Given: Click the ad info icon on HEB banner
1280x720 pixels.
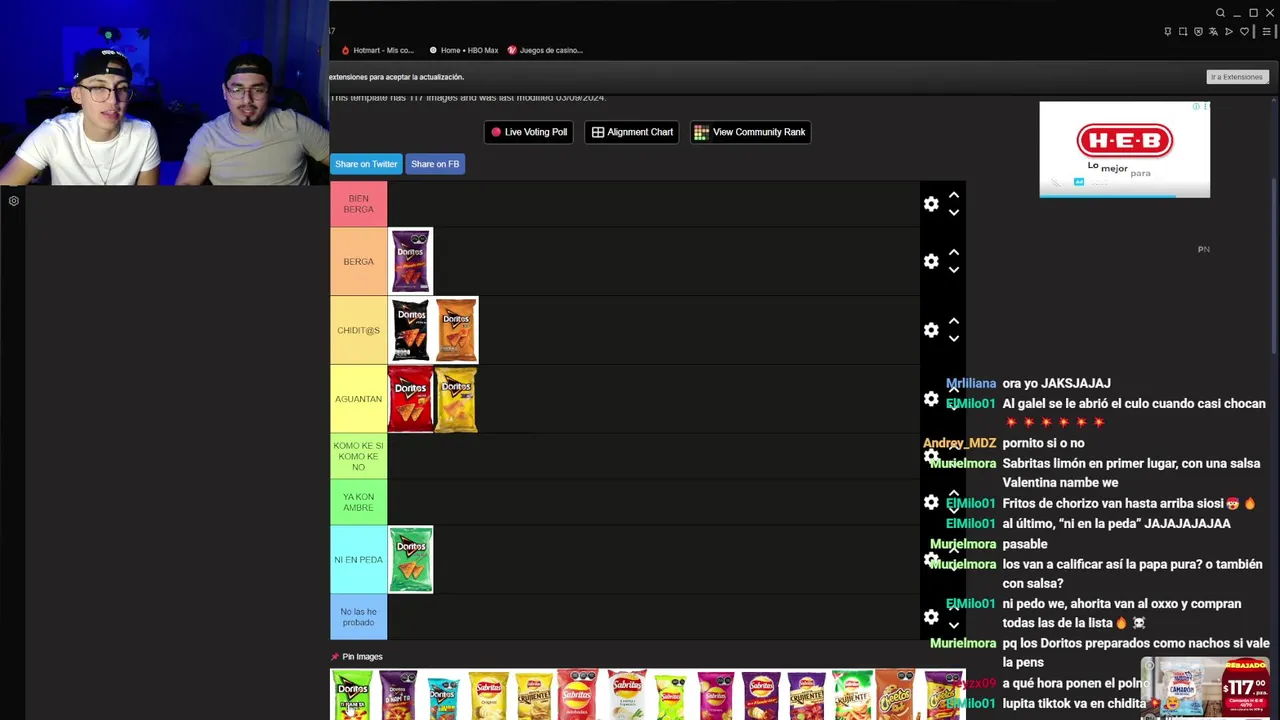Looking at the screenshot, I should [1198, 106].
